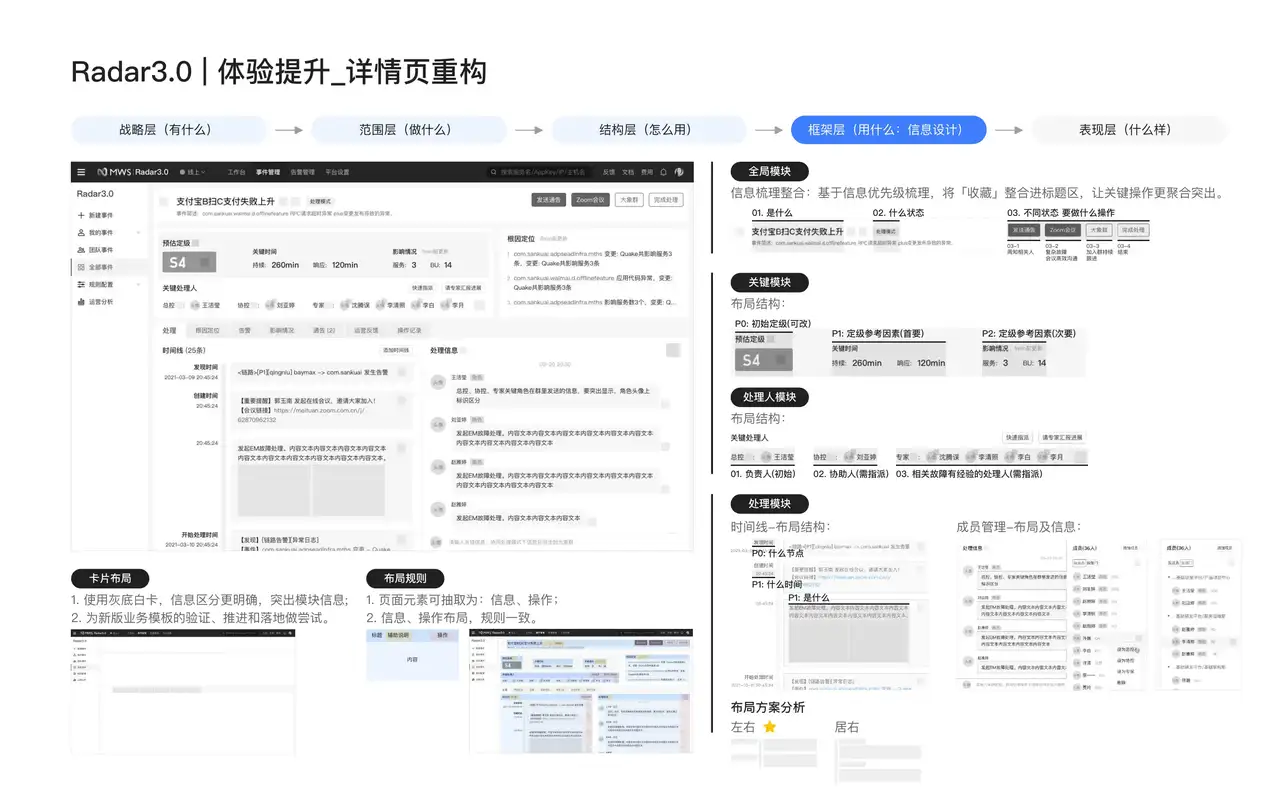Click the 完成处理 button in the mockup
1280x800 pixels.
(666, 200)
